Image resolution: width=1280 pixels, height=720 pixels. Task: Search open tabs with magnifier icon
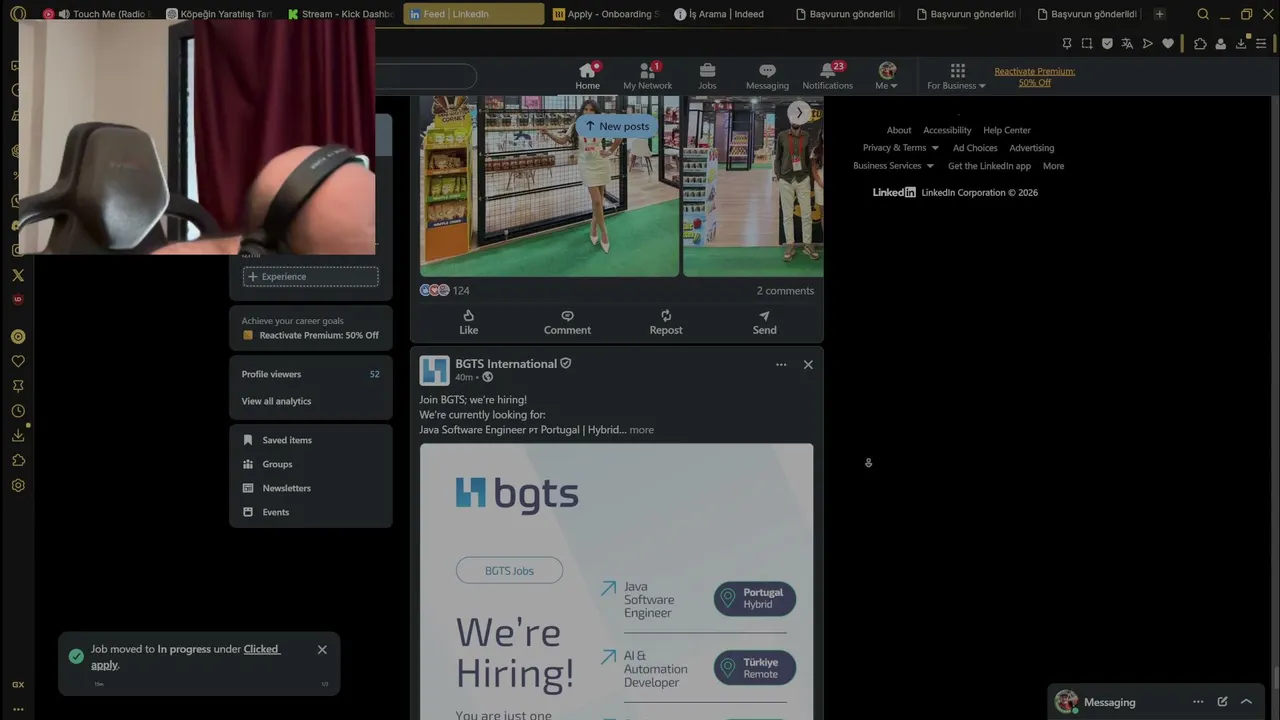[1203, 14]
